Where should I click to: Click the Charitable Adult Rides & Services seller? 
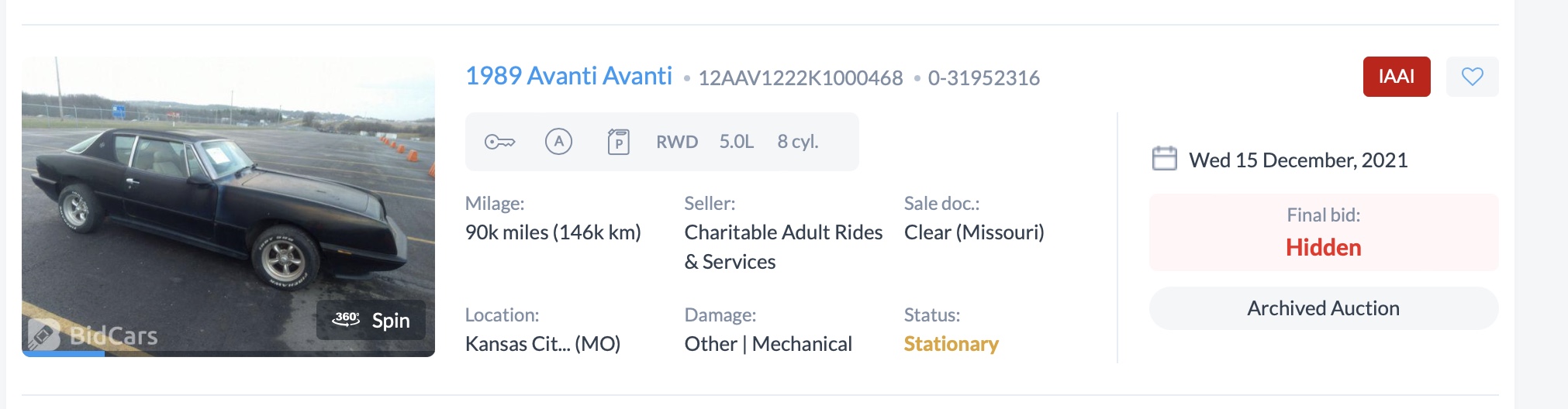point(783,247)
